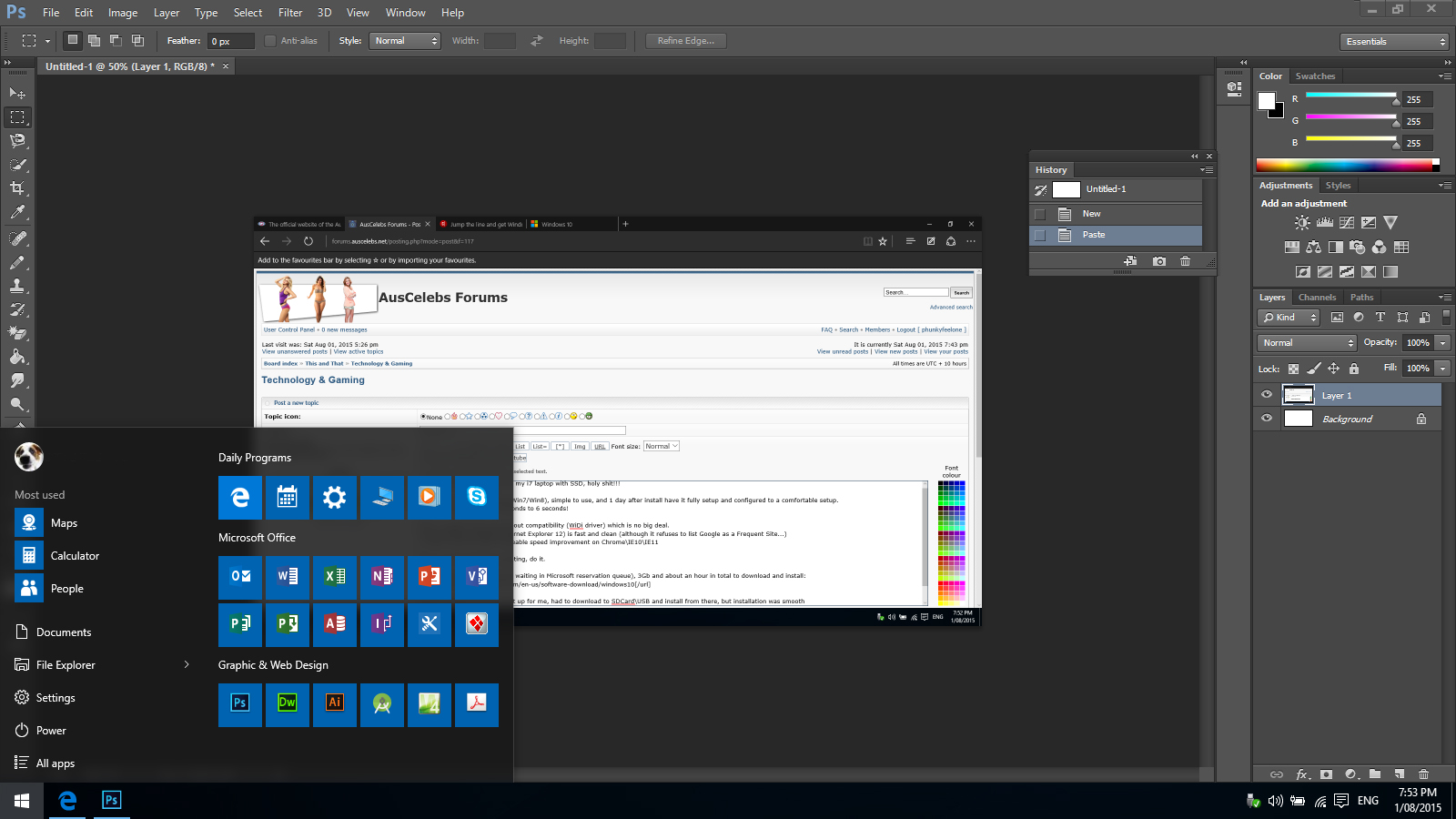Add a Vibrance adjustment
The width and height of the screenshot is (1456, 819).
(x=1390, y=223)
